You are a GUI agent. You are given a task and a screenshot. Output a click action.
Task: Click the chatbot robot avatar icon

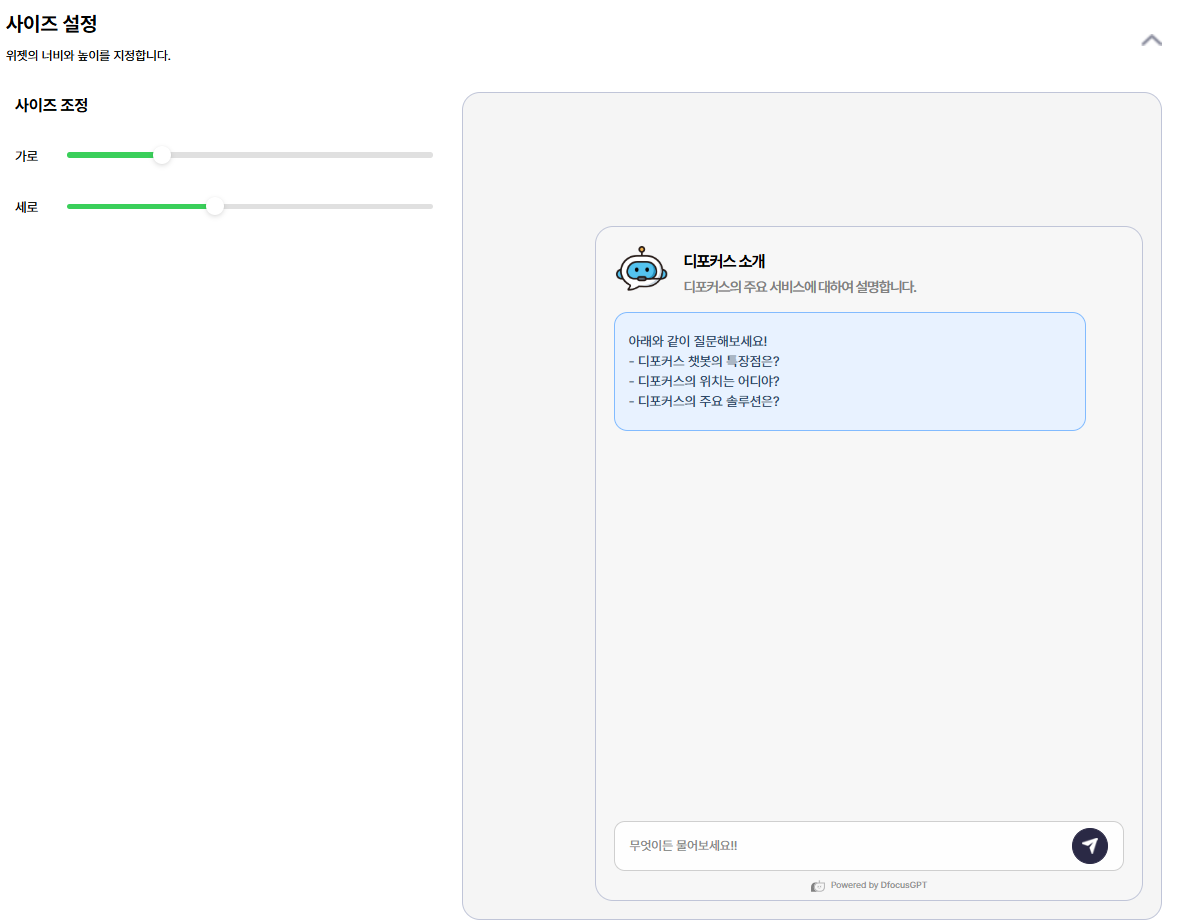pyautogui.click(x=641, y=269)
